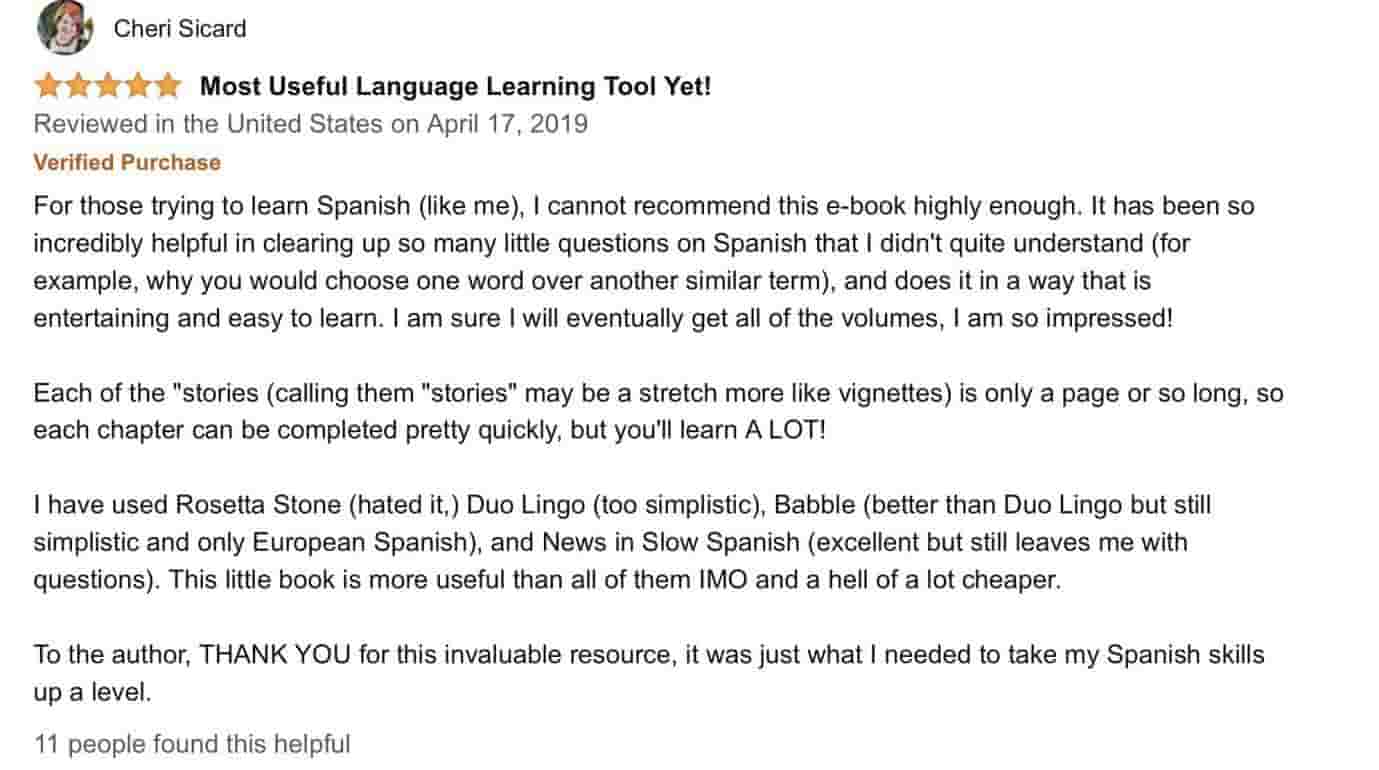Click the fifth, last rating star
The image size is (1379, 770).
click(x=165, y=86)
